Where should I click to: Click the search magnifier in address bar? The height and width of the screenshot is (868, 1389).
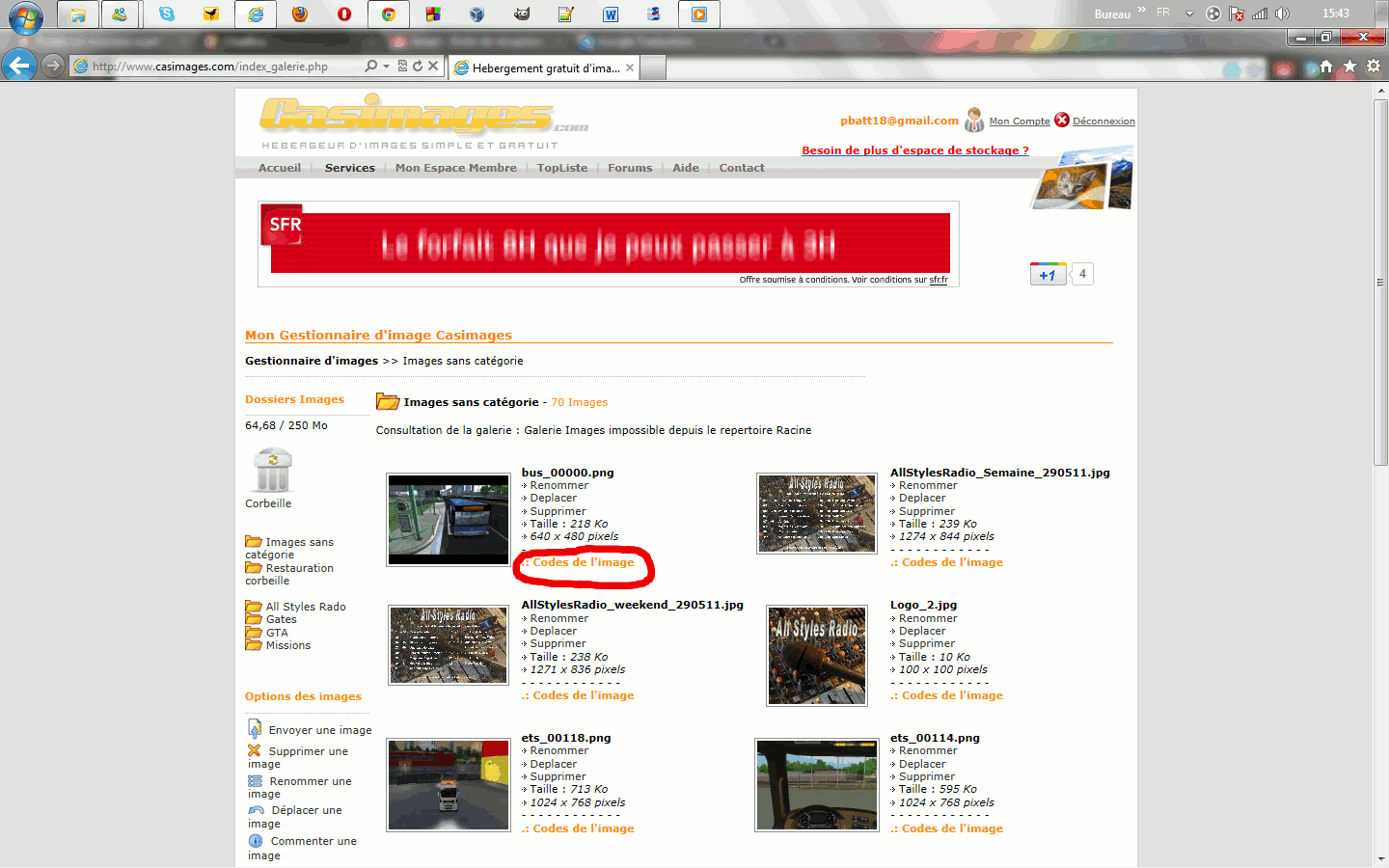[x=371, y=66]
